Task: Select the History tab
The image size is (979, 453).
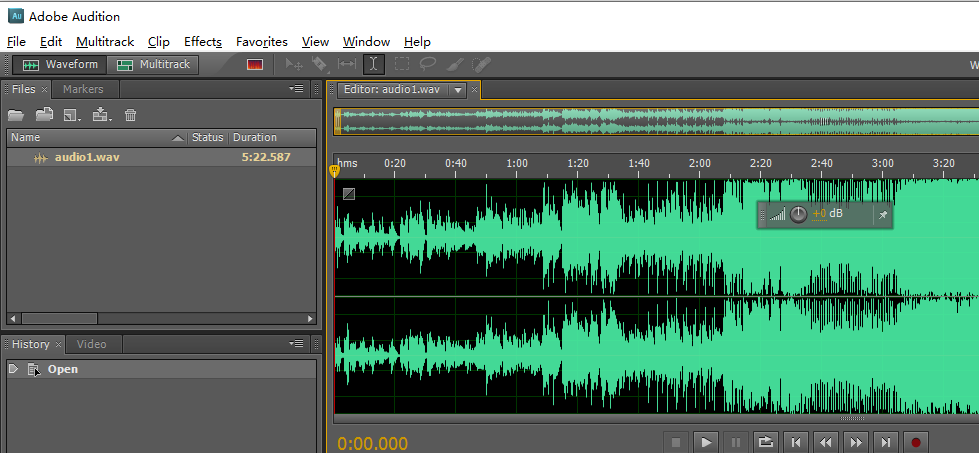Action: point(31,344)
